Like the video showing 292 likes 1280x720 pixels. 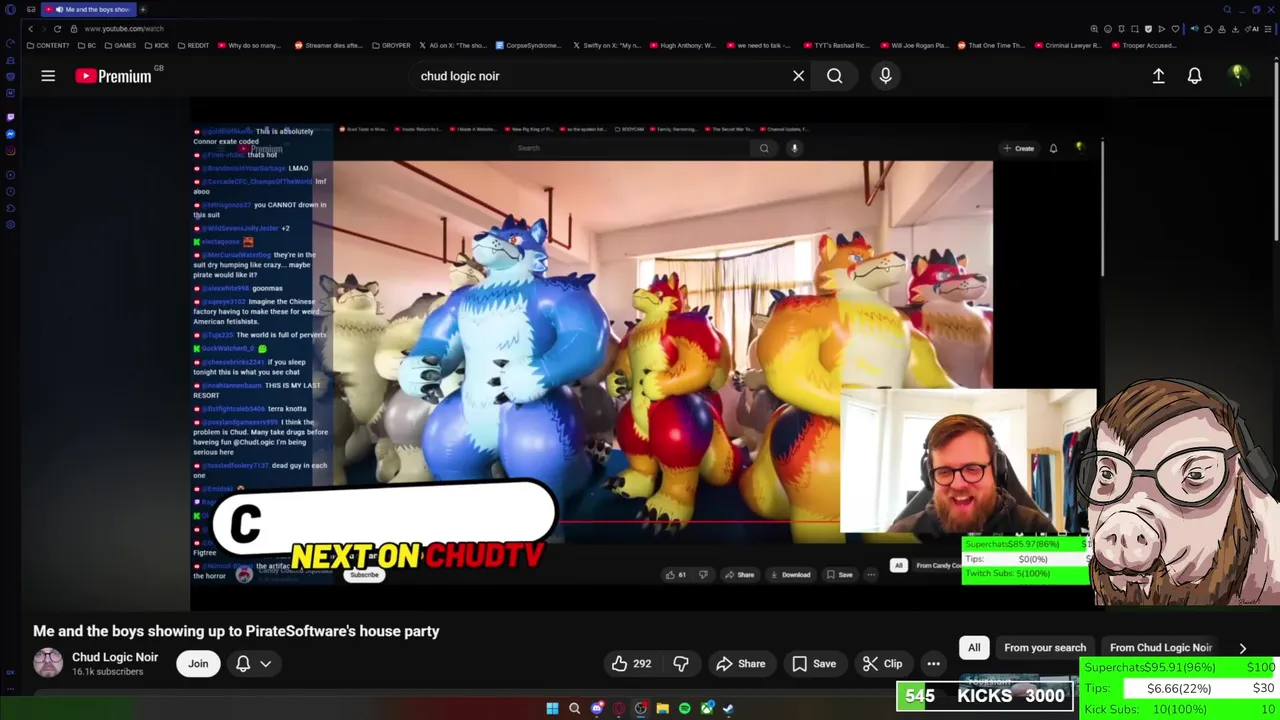pos(631,664)
